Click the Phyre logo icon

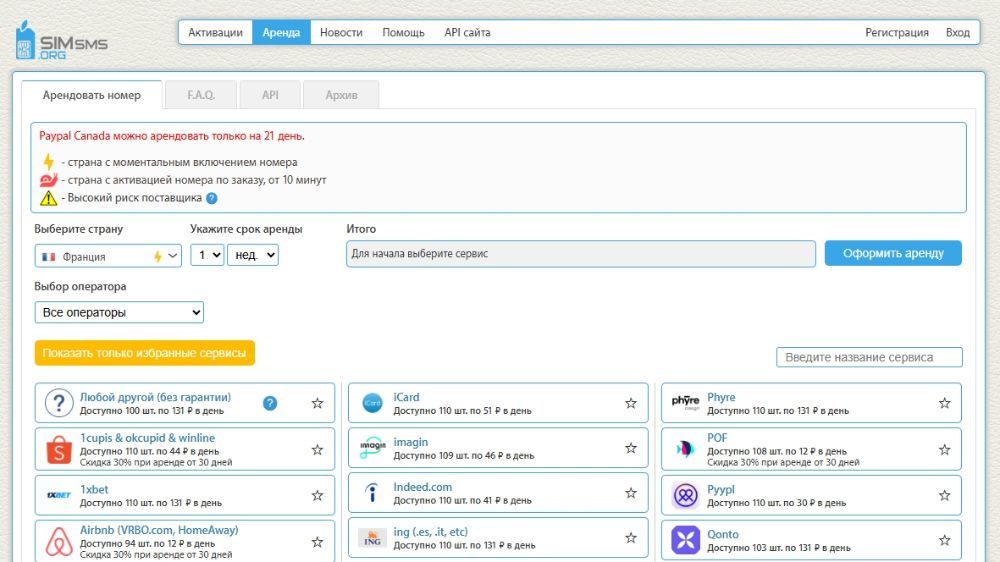click(x=686, y=403)
